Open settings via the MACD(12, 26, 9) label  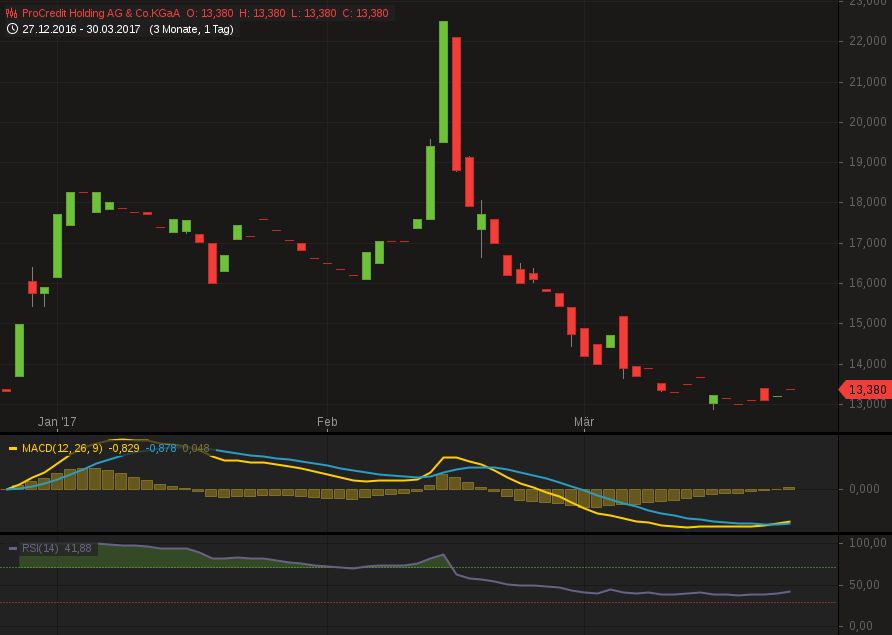pos(62,448)
